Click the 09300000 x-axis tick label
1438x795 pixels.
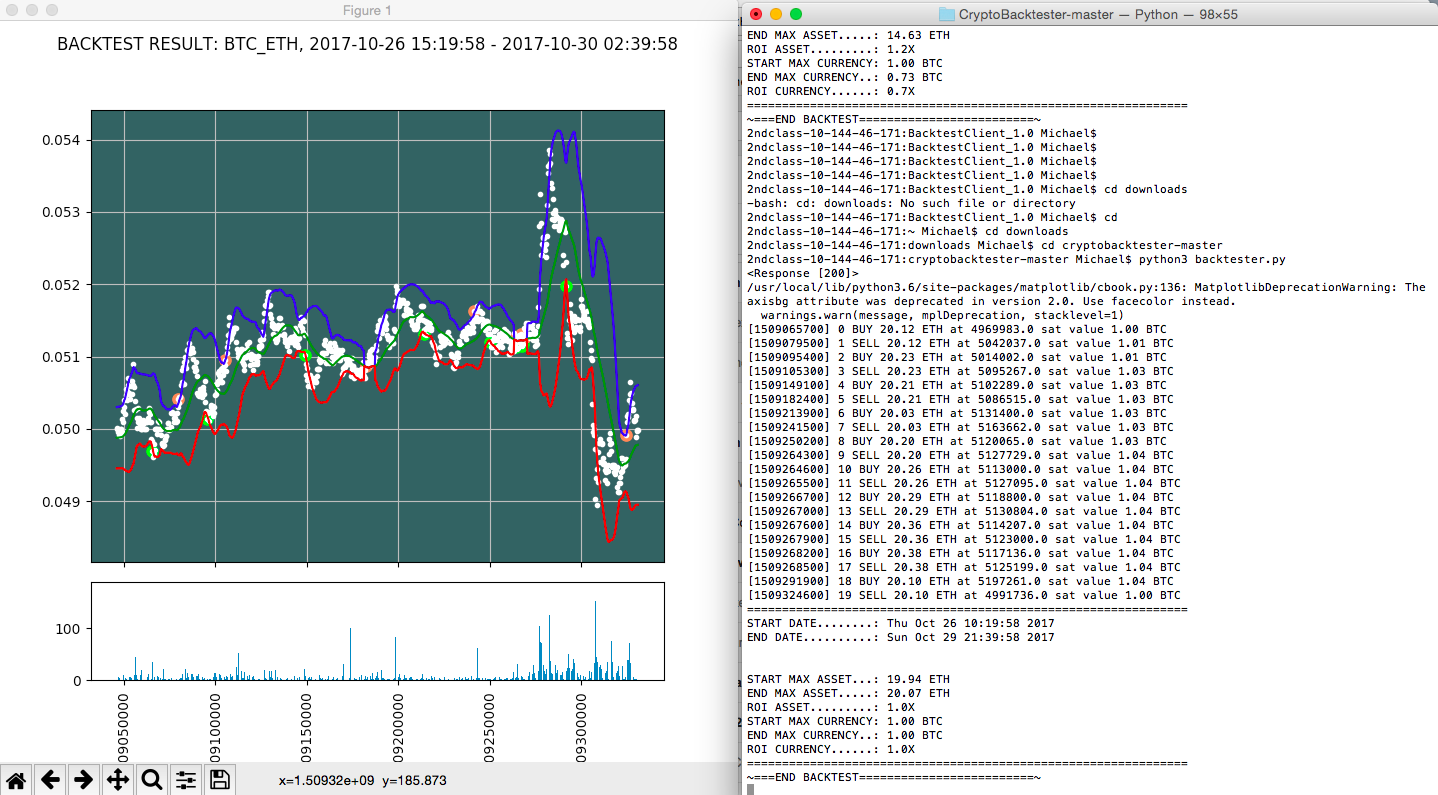(583, 726)
